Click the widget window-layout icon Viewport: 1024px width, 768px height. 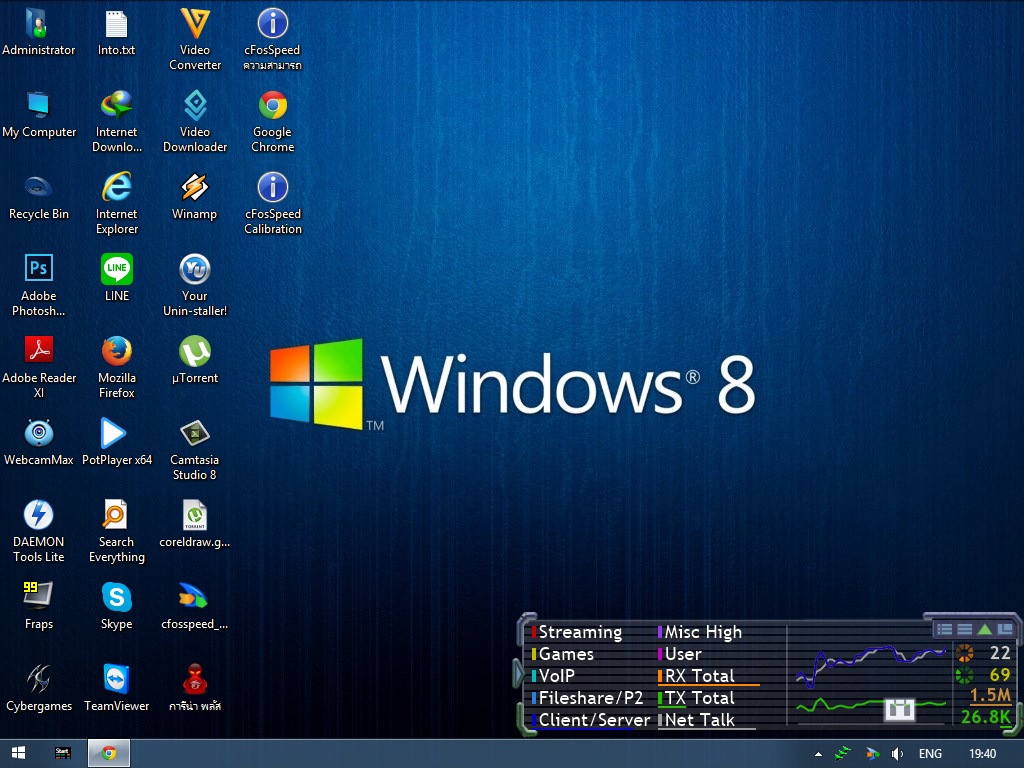click(1005, 630)
